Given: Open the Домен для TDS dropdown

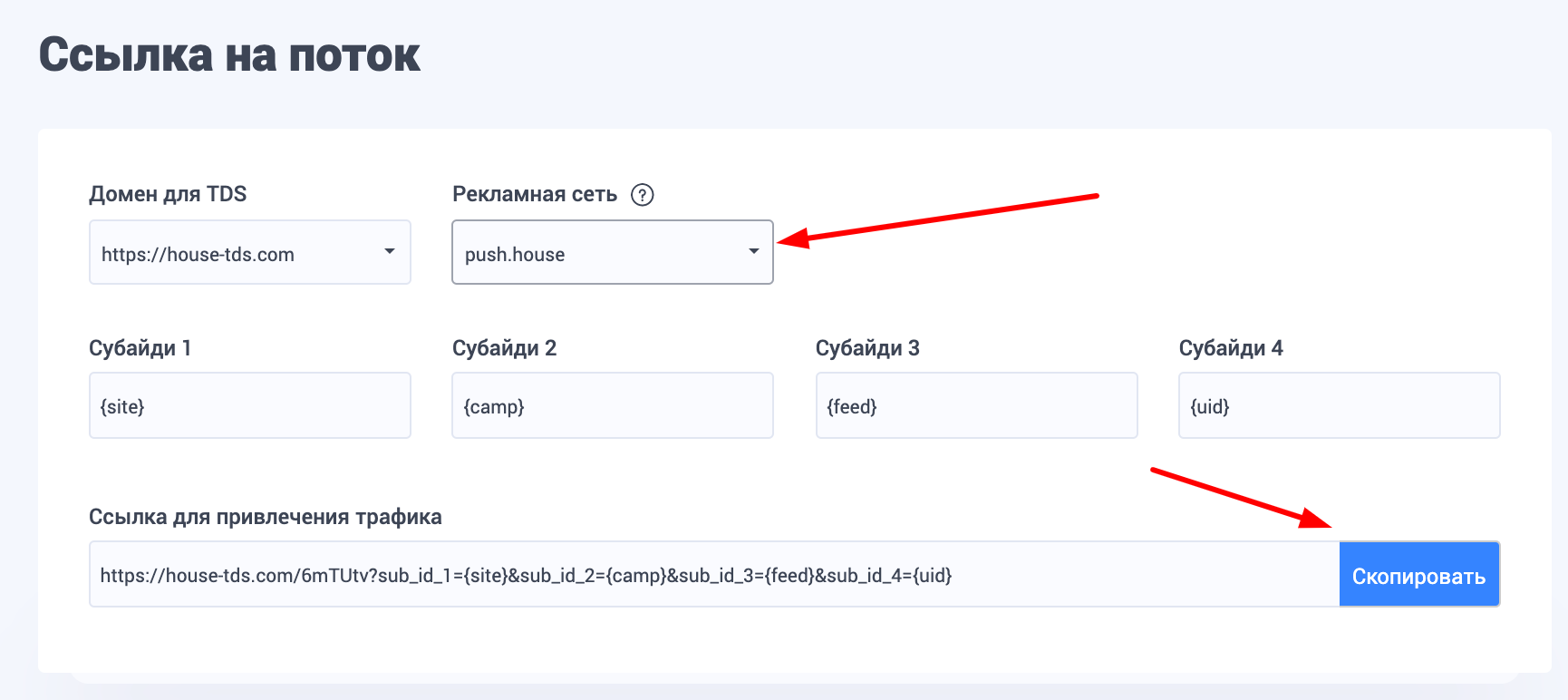Looking at the screenshot, I should coord(250,252).
